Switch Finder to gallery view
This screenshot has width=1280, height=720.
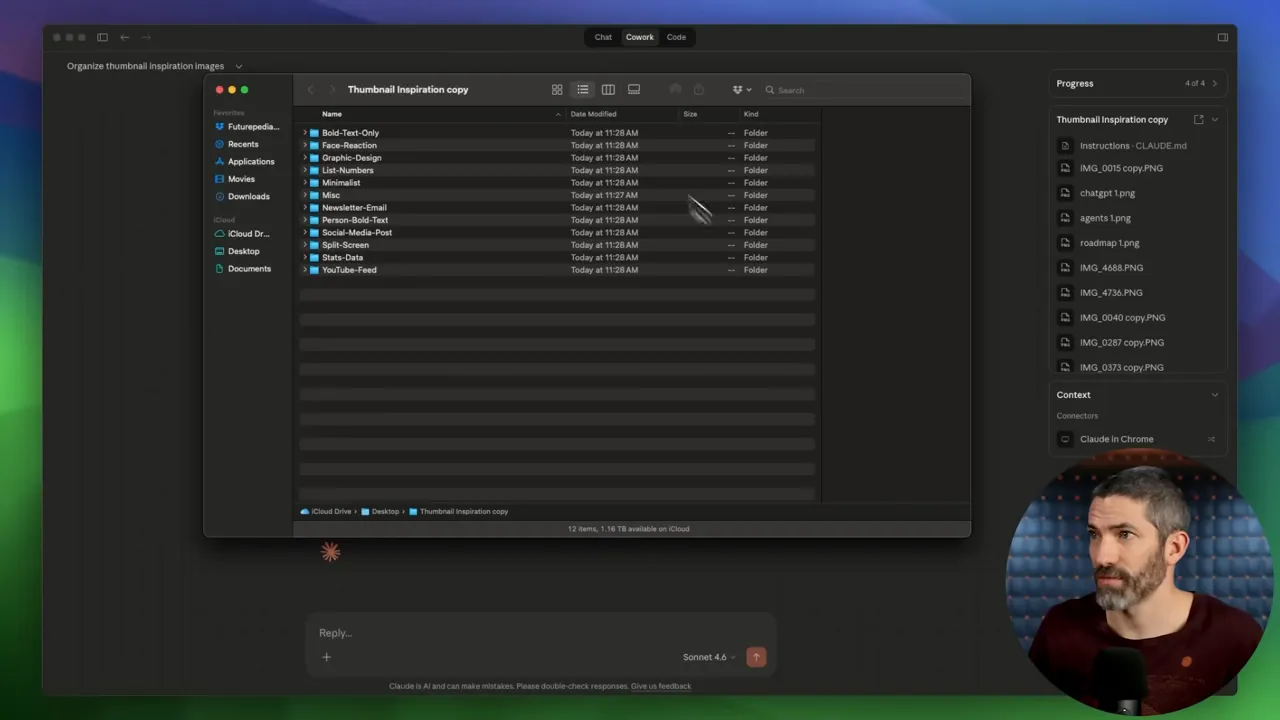634,90
